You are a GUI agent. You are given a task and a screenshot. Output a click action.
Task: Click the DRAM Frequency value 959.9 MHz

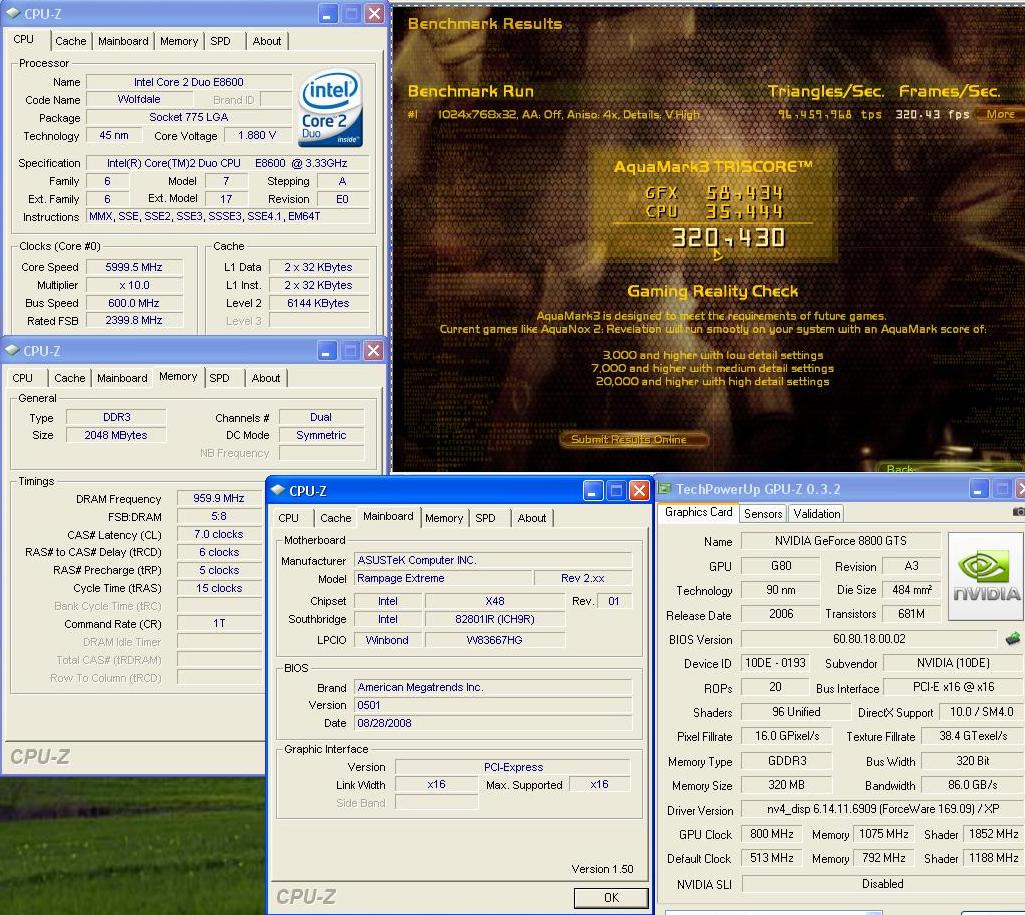(219, 498)
